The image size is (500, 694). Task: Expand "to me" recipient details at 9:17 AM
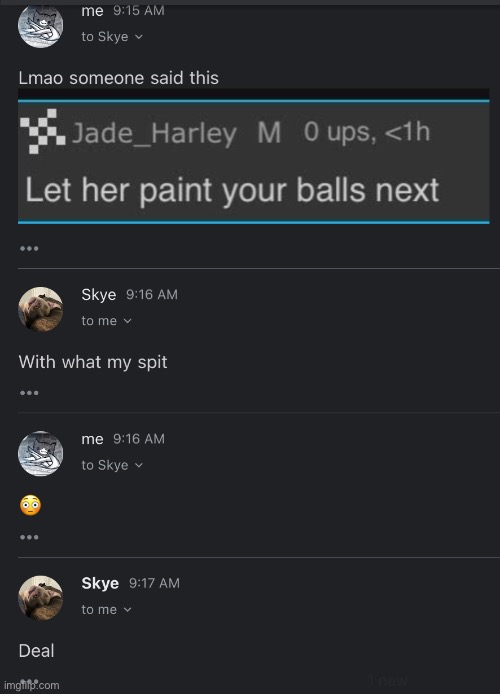click(106, 609)
